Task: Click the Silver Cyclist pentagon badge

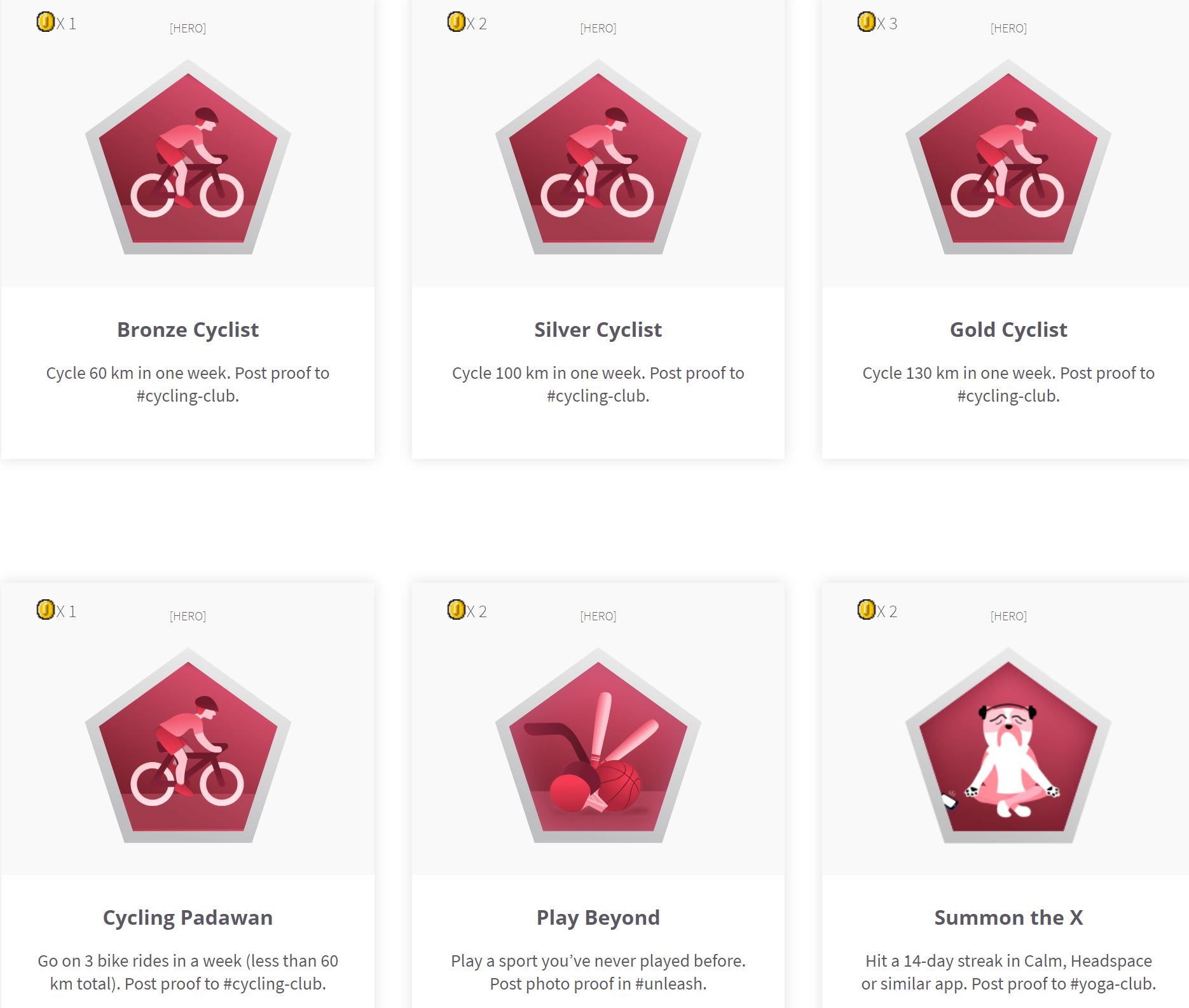Action: (598, 157)
